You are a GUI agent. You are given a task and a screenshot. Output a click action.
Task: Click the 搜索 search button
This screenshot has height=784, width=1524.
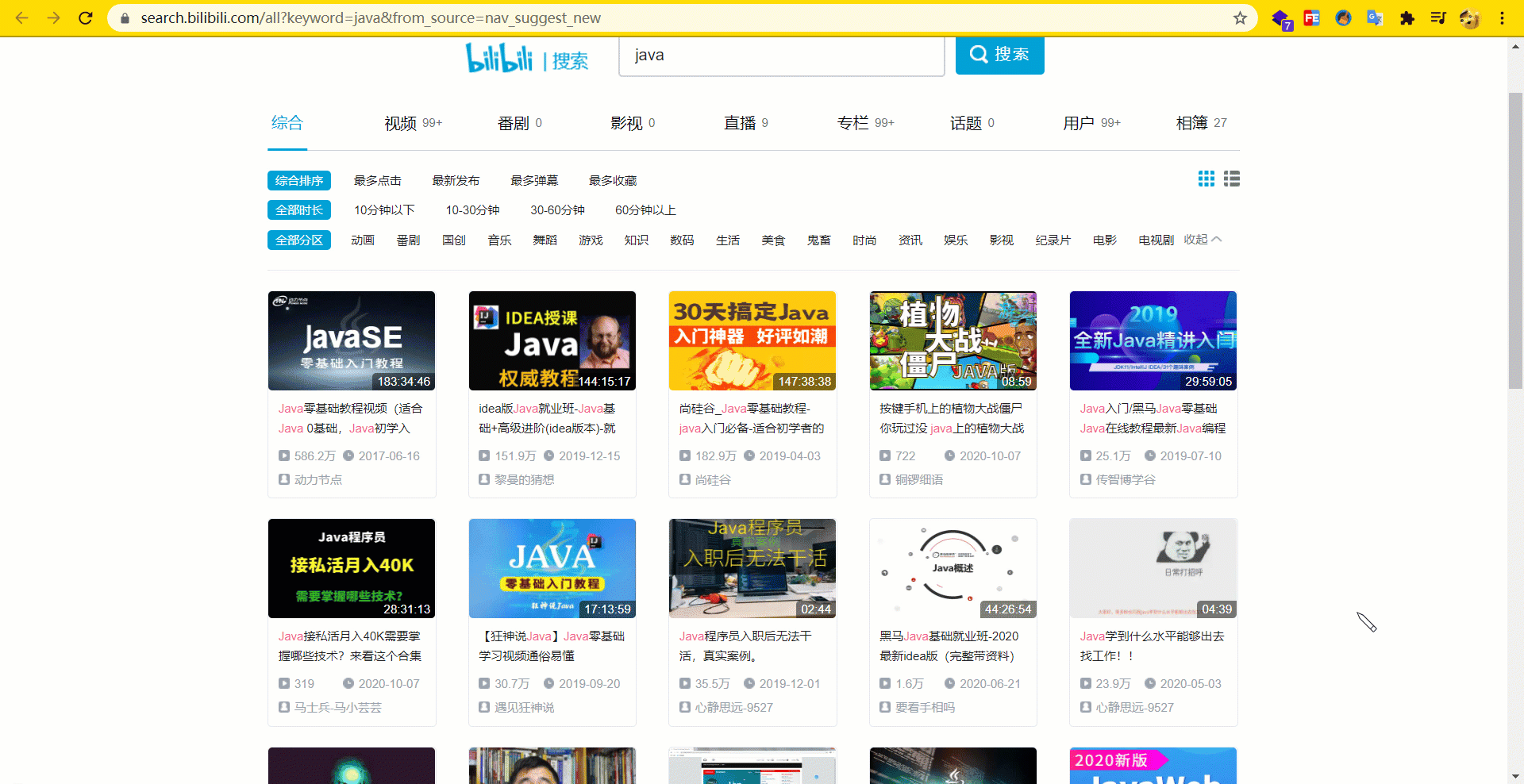point(1000,55)
